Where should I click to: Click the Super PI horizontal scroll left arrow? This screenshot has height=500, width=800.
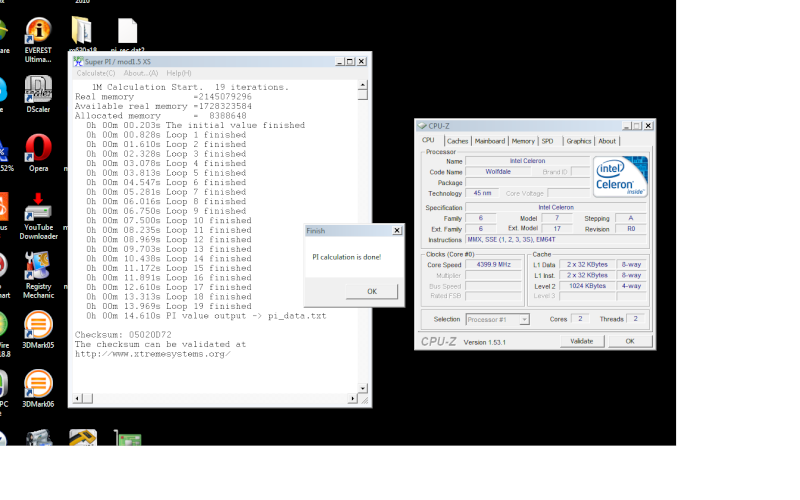pyautogui.click(x=78, y=398)
